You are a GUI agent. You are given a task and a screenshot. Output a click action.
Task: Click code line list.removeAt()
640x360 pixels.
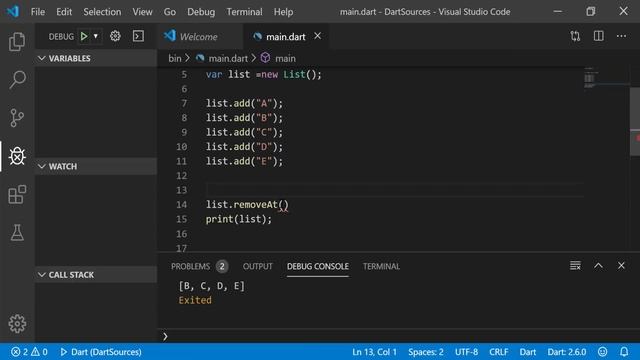click(247, 204)
